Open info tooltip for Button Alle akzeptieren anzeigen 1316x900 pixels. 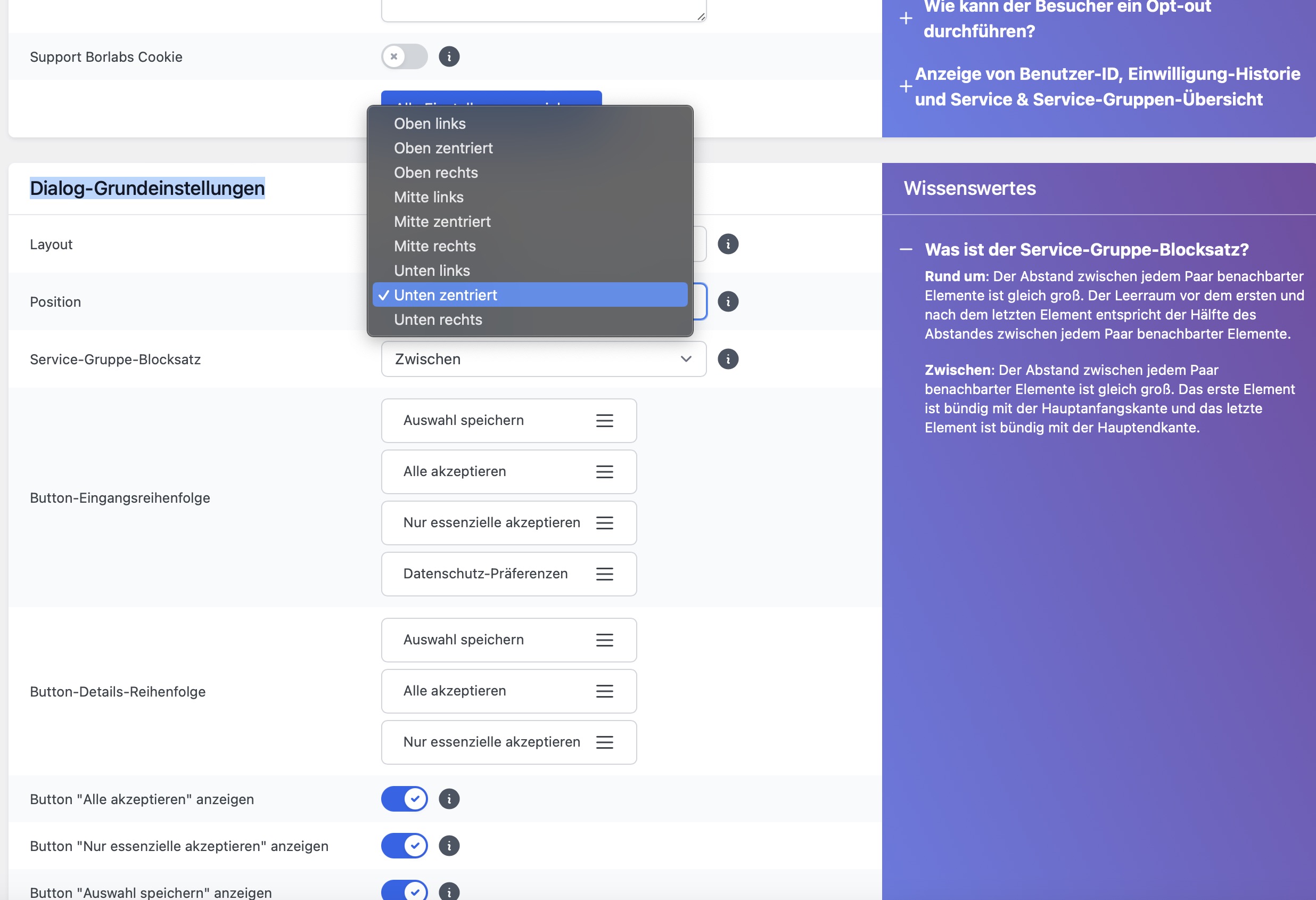448,799
